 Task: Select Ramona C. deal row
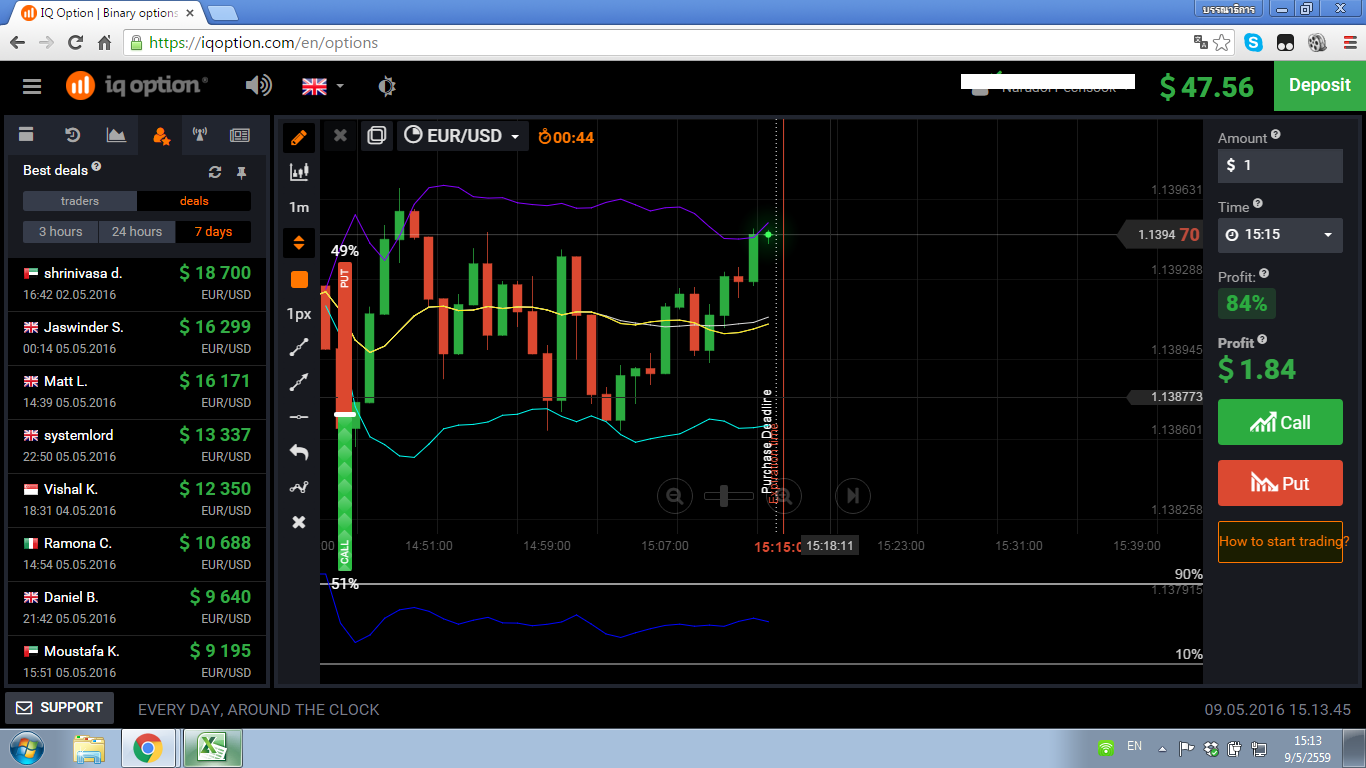click(137, 554)
